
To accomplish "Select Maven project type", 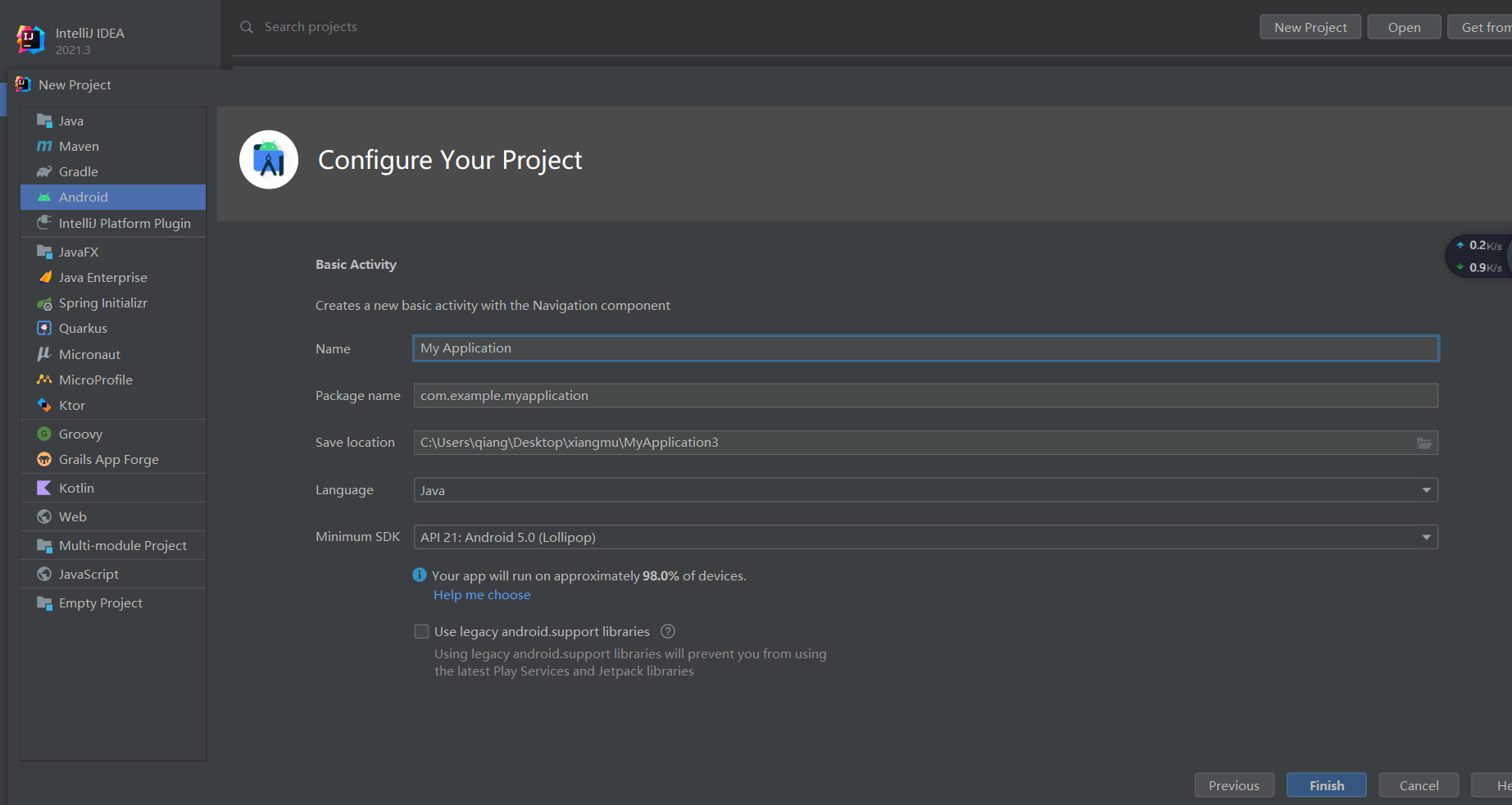I will 113,146.
